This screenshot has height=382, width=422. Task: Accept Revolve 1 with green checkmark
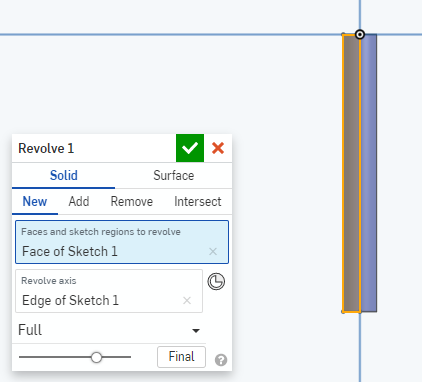click(190, 148)
